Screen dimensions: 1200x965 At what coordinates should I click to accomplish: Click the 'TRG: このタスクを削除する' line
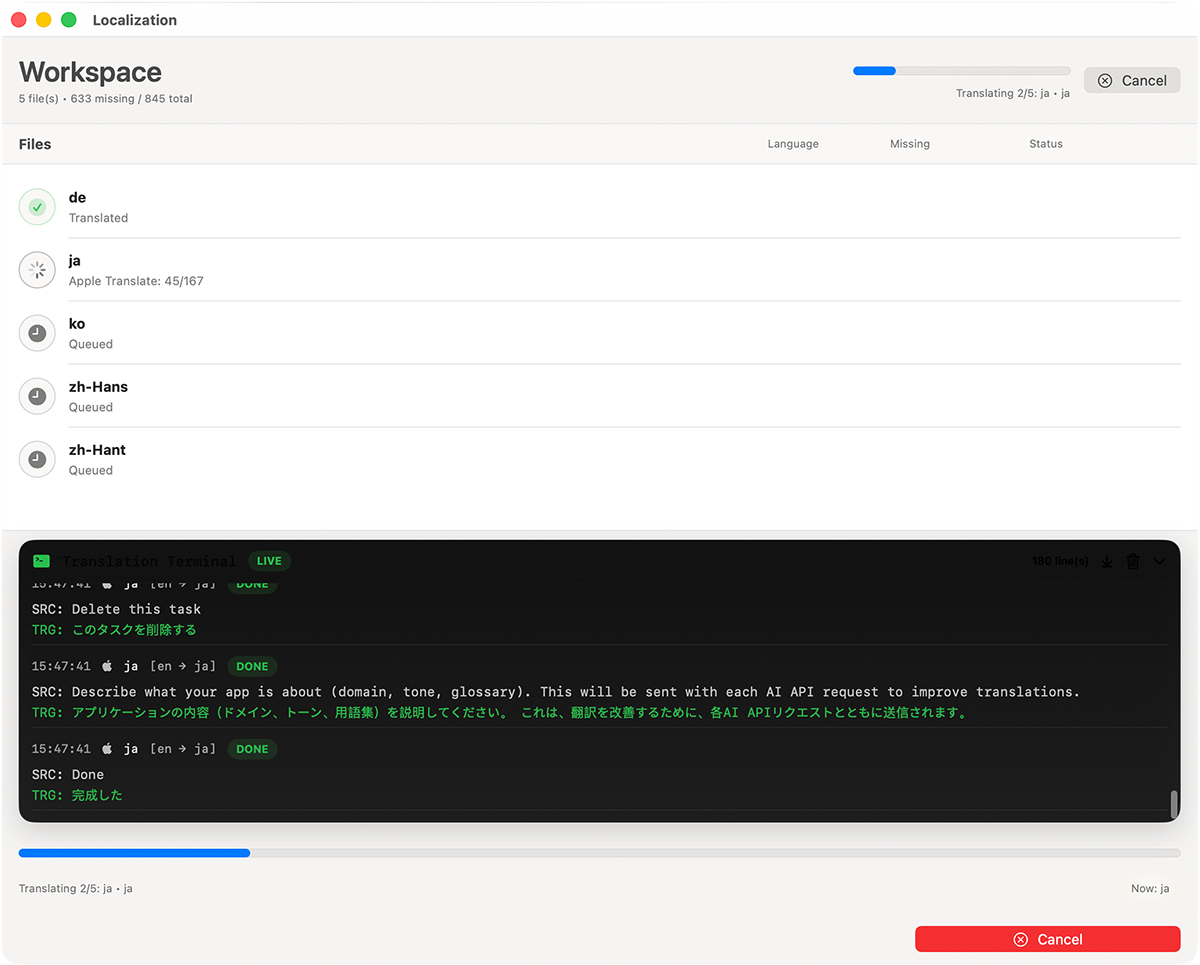pyautogui.click(x=114, y=630)
